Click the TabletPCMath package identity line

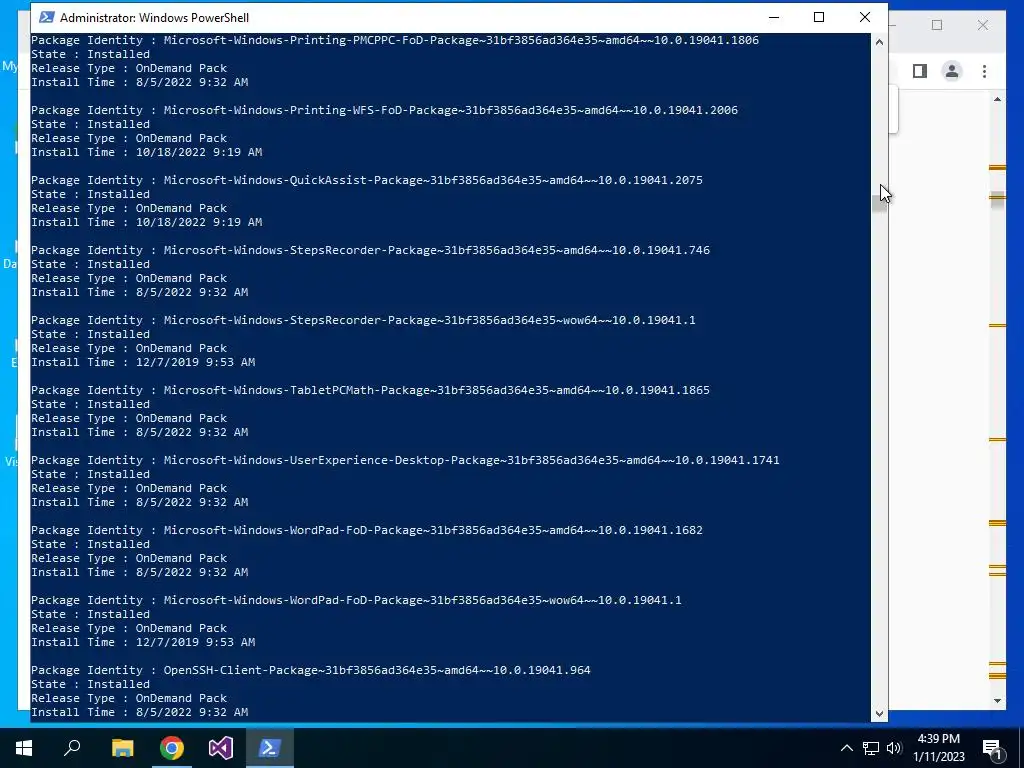tap(370, 390)
